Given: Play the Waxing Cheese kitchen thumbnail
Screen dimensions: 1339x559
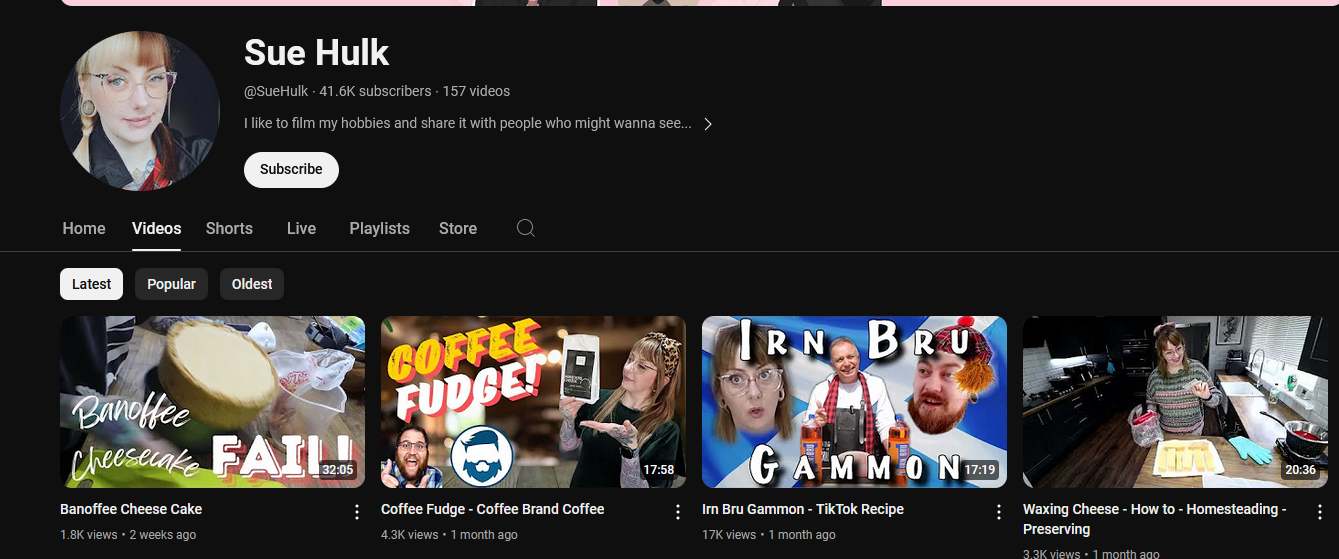Looking at the screenshot, I should 1175,402.
